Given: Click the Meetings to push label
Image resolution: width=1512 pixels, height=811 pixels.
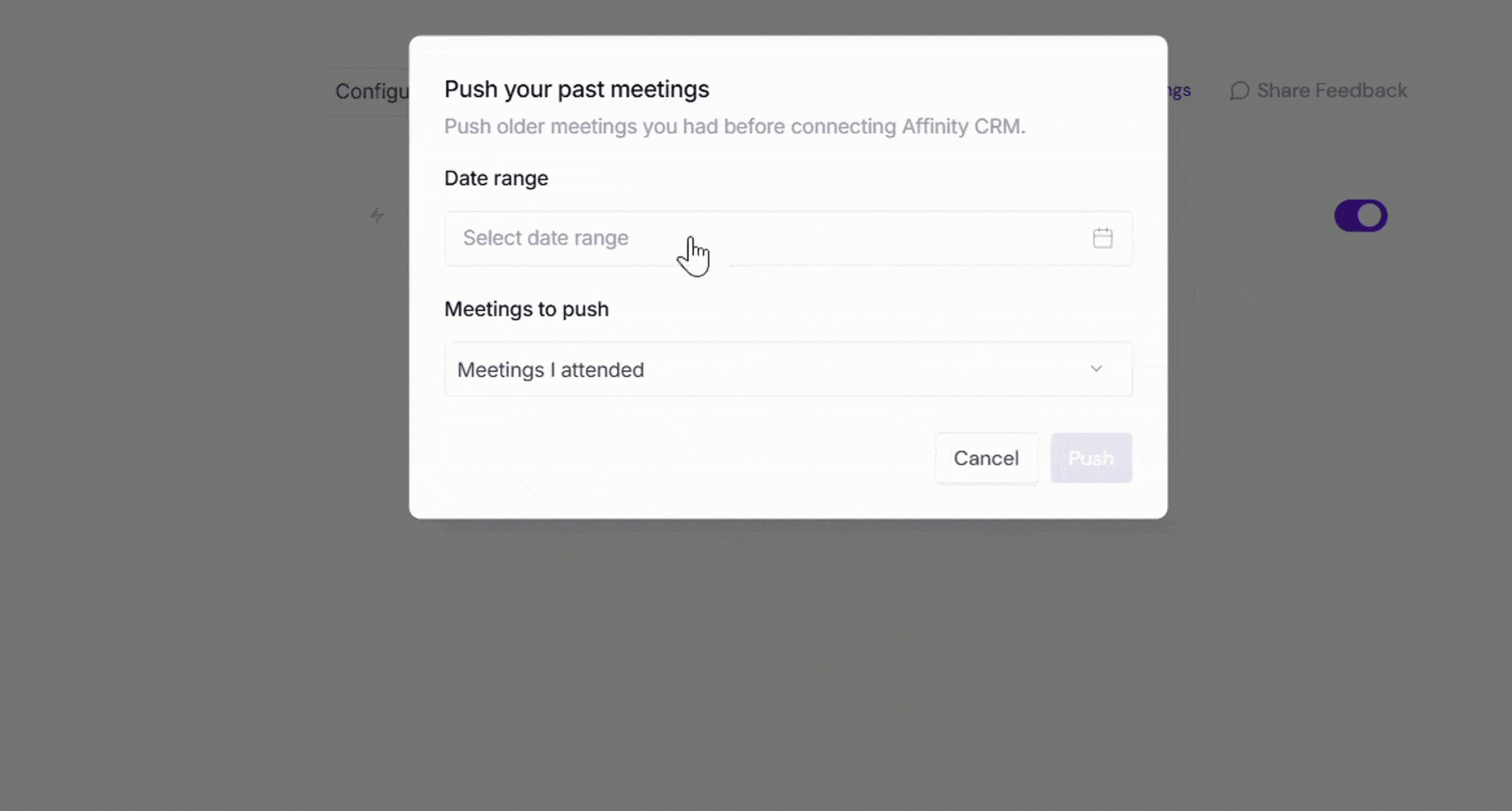Looking at the screenshot, I should [x=526, y=309].
